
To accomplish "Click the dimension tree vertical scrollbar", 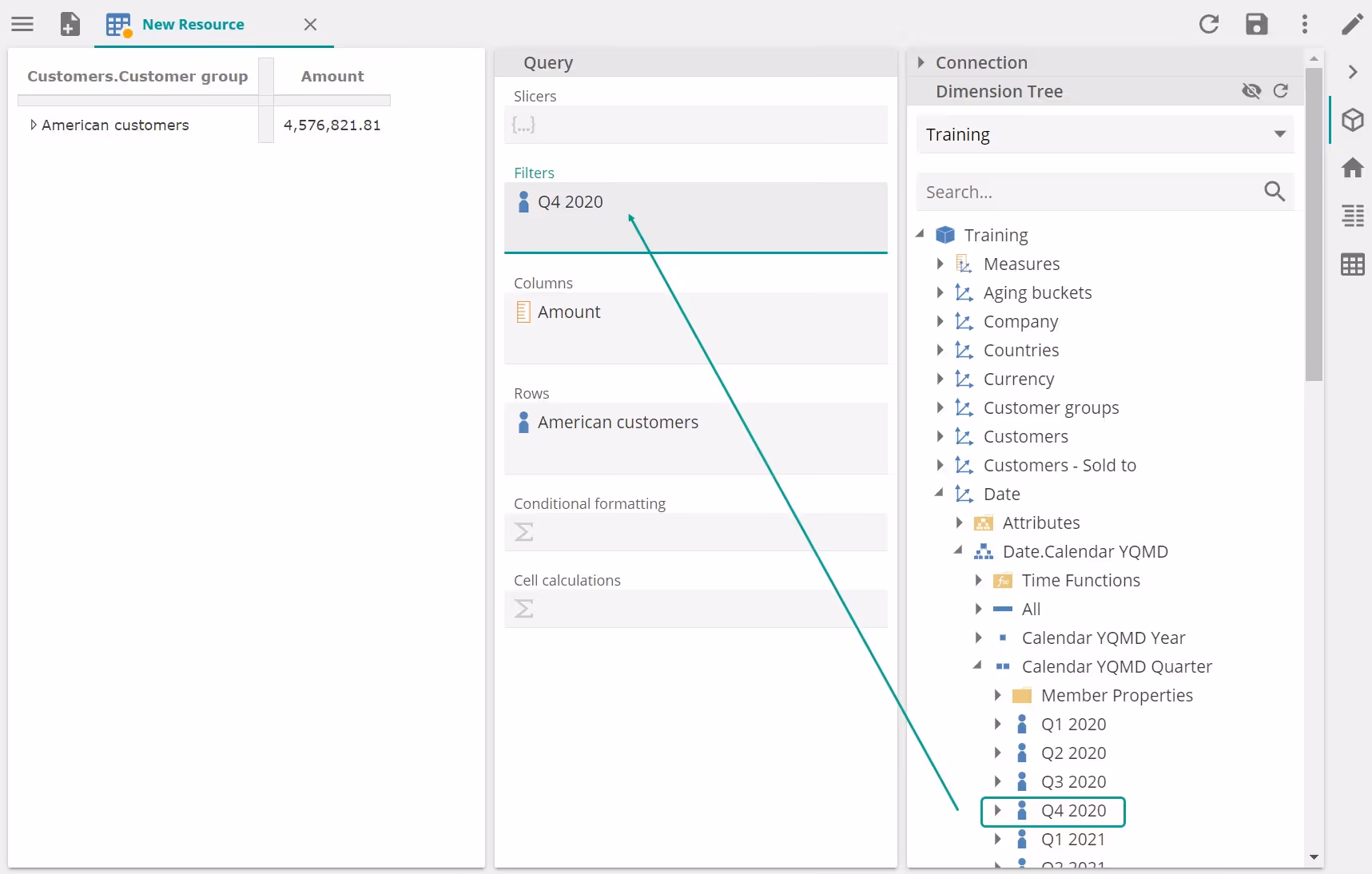I will [1314, 224].
